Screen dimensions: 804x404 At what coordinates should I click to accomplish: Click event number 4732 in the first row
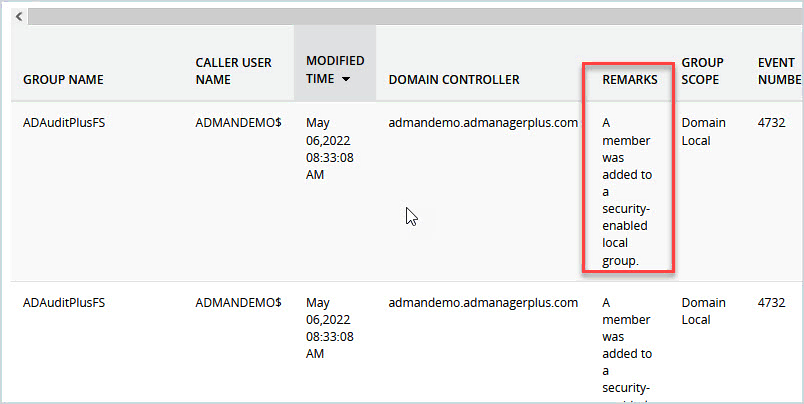[x=772, y=123]
